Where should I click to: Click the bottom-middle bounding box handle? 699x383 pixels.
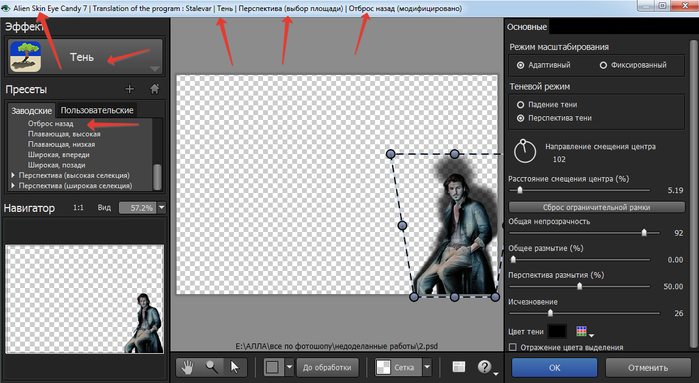[x=454, y=297]
